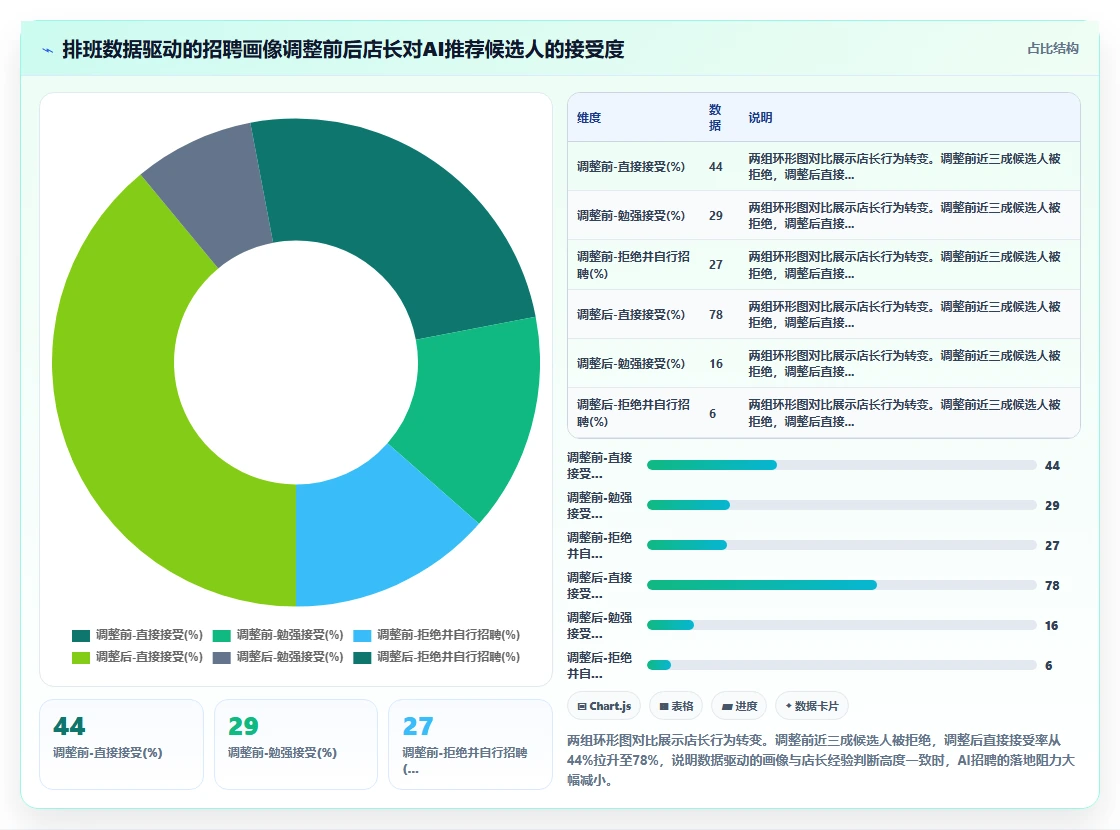Click the 数据 column header
This screenshot has height=830, width=1120.
click(715, 118)
